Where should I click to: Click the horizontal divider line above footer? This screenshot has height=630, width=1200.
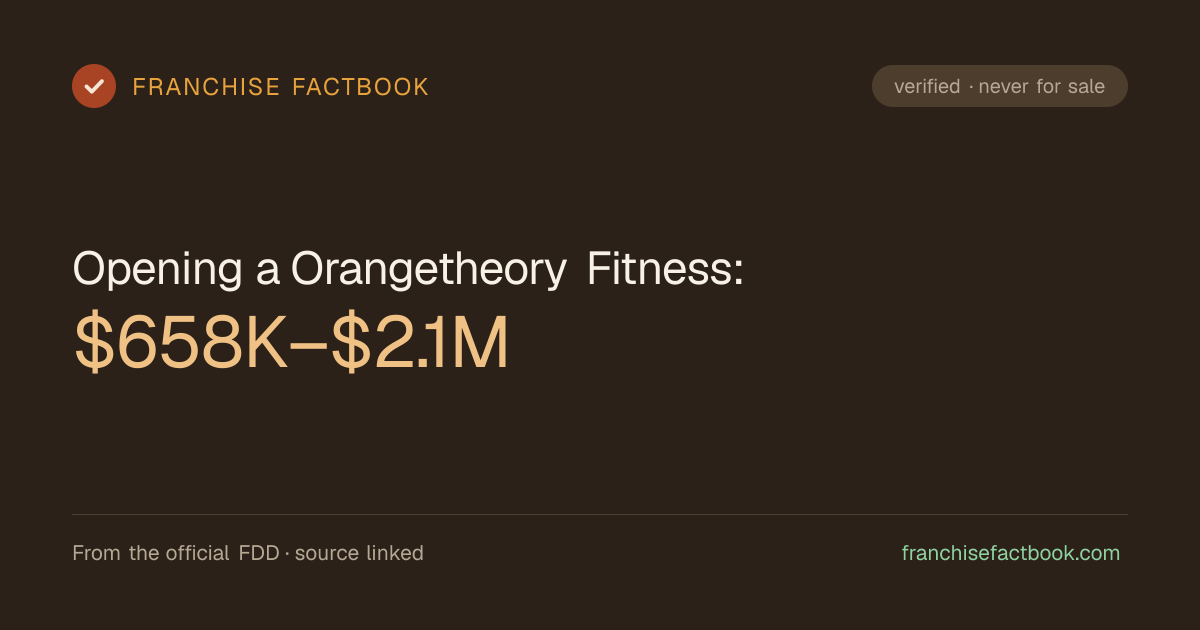[600, 515]
